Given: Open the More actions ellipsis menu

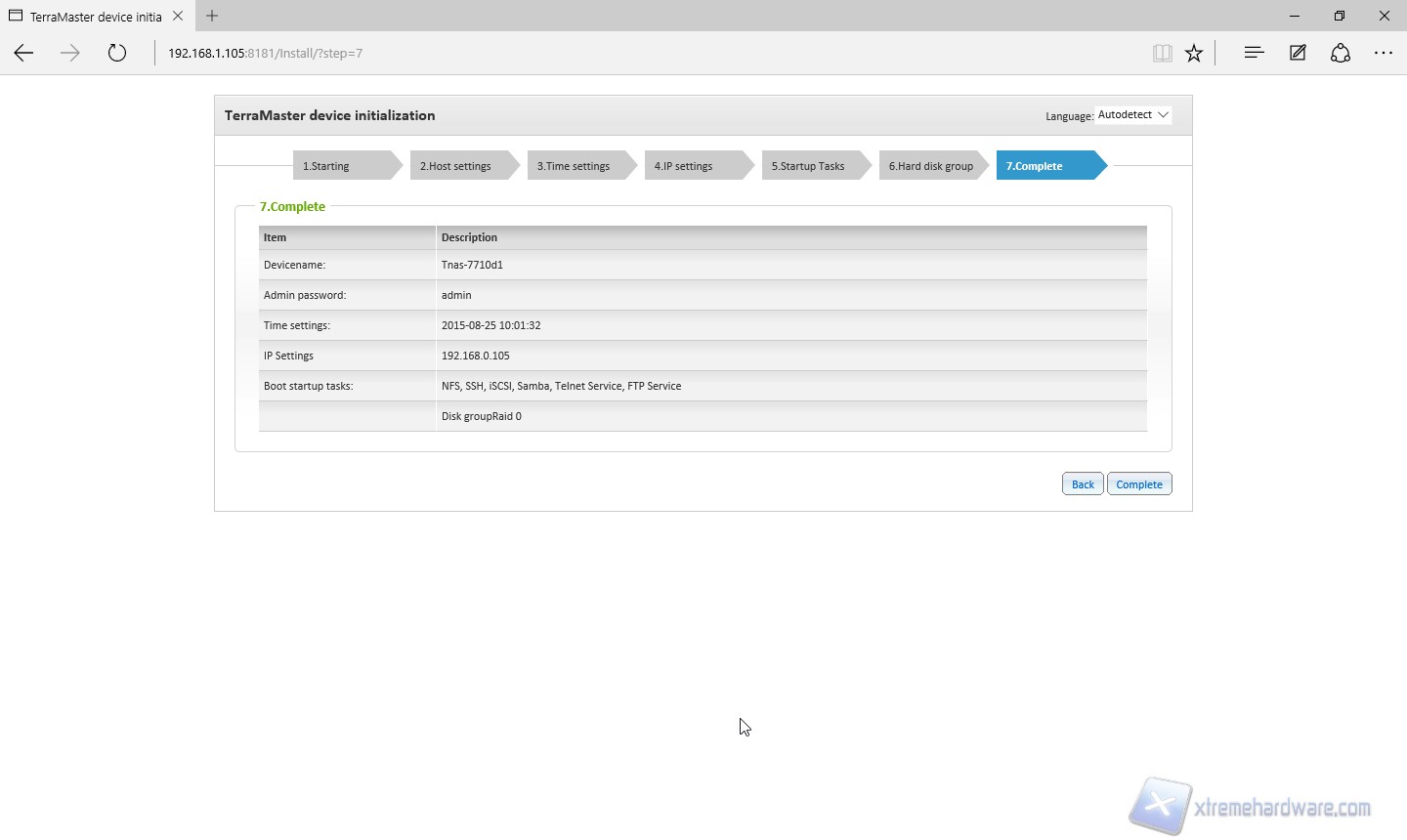Looking at the screenshot, I should coord(1384,54).
